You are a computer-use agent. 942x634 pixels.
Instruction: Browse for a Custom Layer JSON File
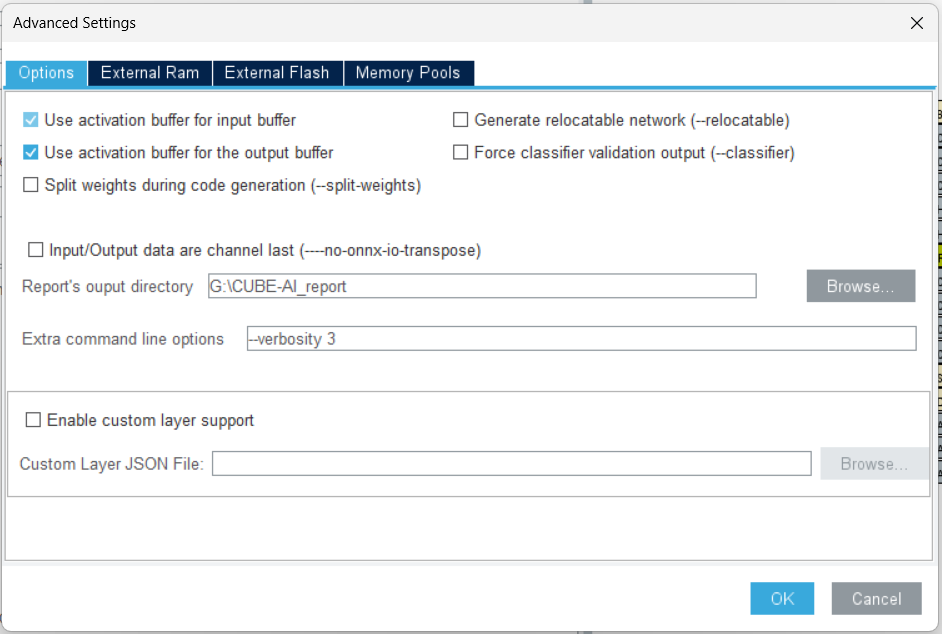[x=874, y=463]
